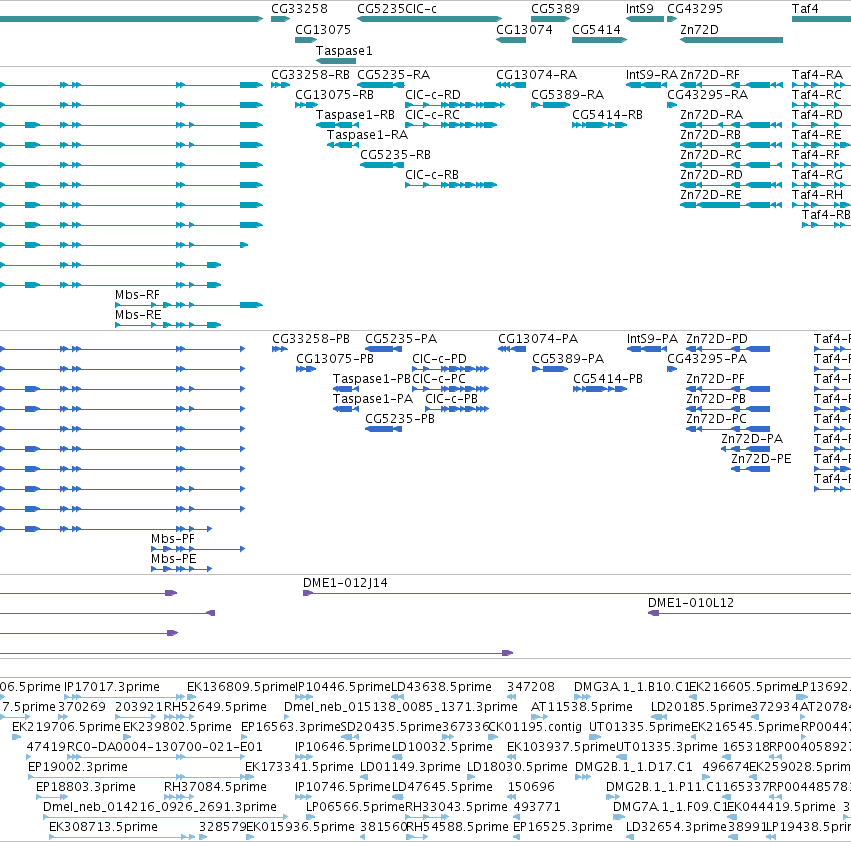
Task: Click the CG33258 gene label
Action: (x=299, y=9)
